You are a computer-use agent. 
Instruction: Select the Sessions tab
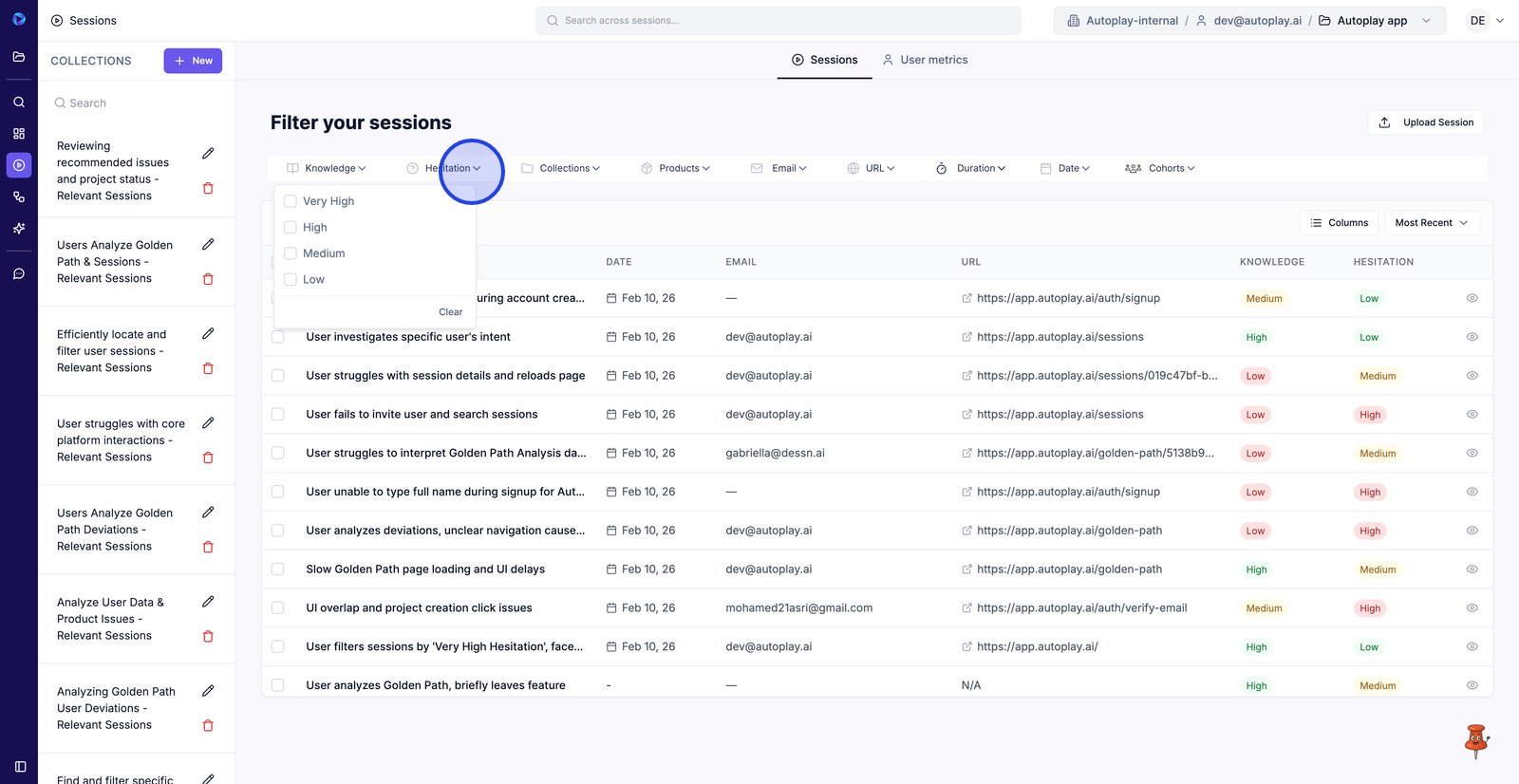pyautogui.click(x=824, y=60)
